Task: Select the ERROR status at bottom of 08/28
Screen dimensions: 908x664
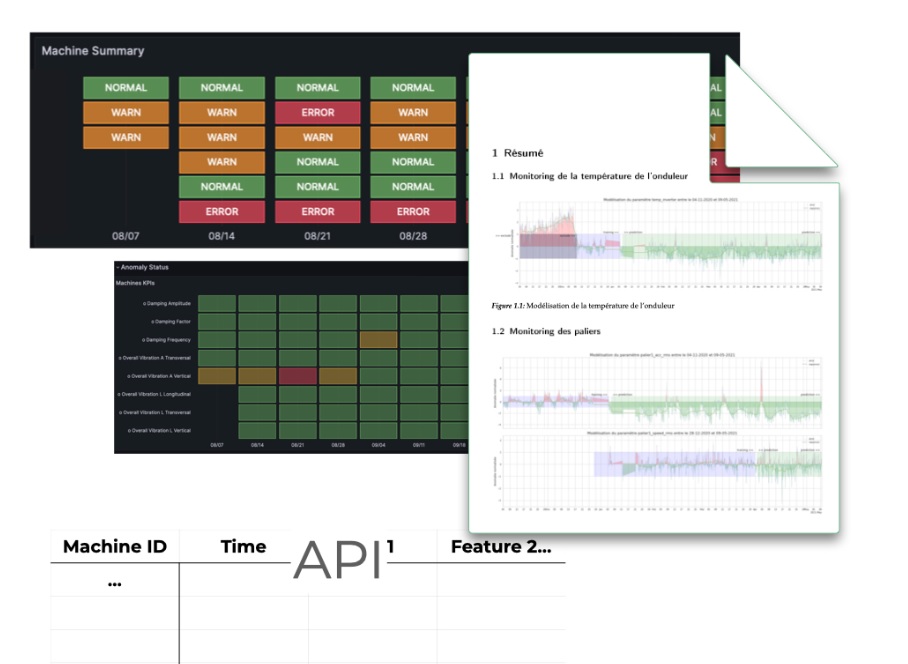Action: 413,212
